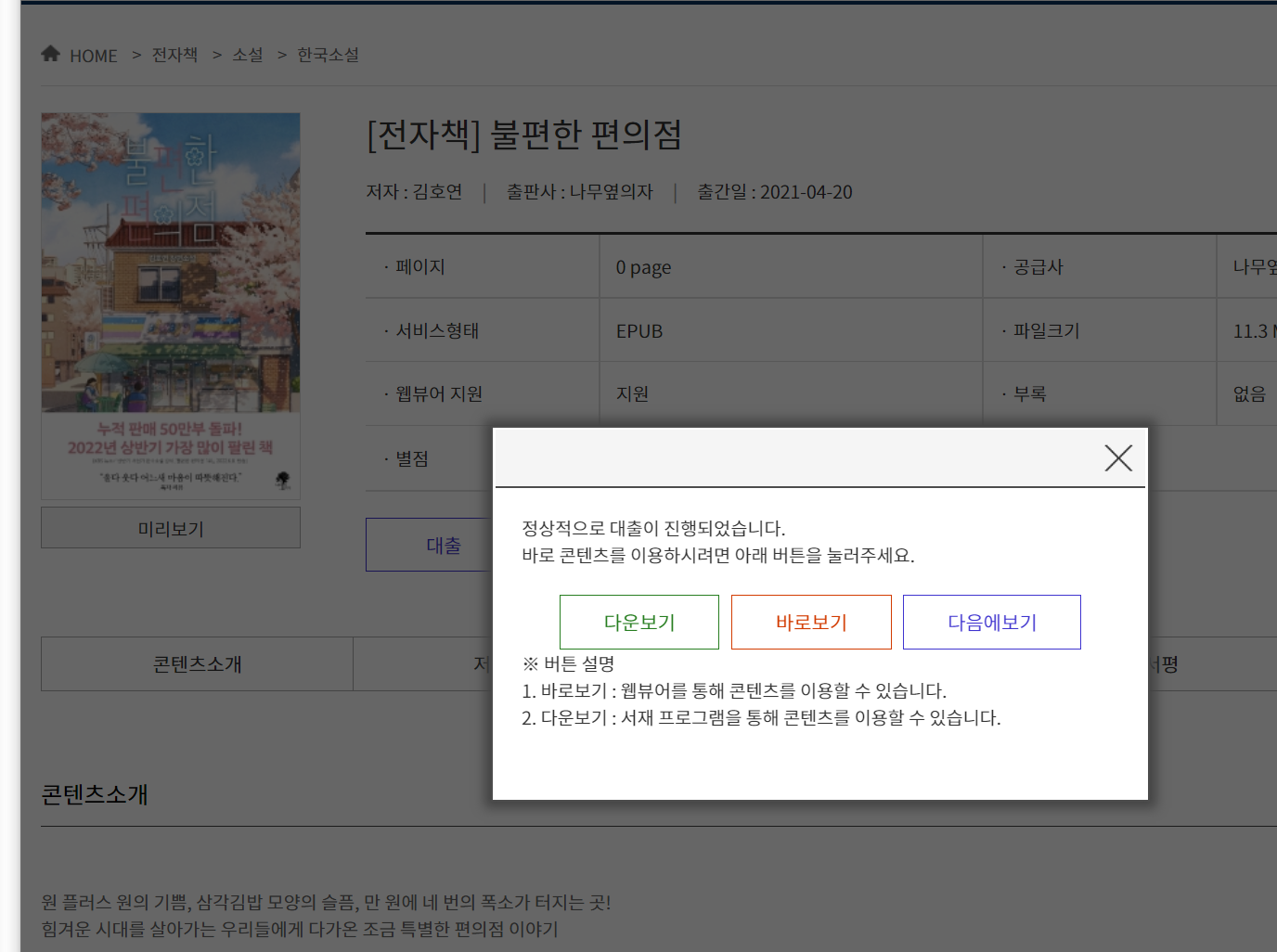Image resolution: width=1277 pixels, height=952 pixels.
Task: Close the loan confirmation popup with X
Action: pyautogui.click(x=1118, y=457)
